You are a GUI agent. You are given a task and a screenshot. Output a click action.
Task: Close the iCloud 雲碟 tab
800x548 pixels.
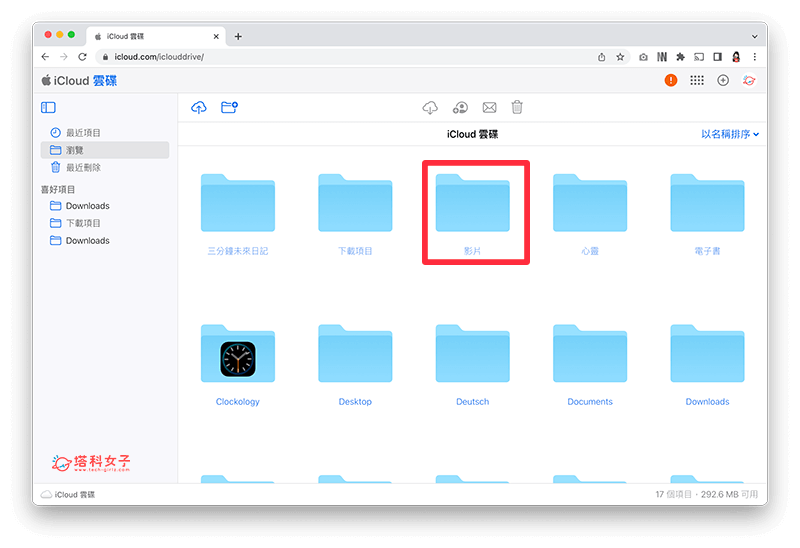216,36
